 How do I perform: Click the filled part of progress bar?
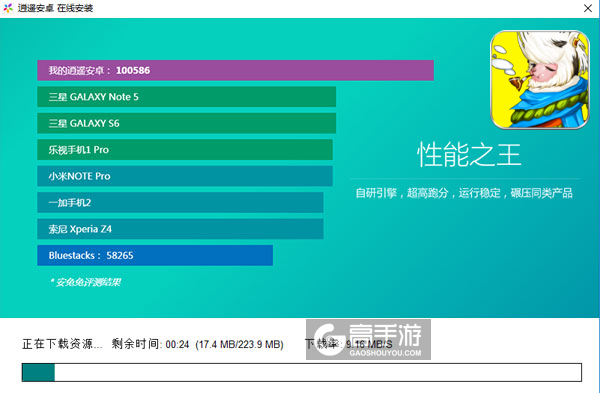click(38, 372)
